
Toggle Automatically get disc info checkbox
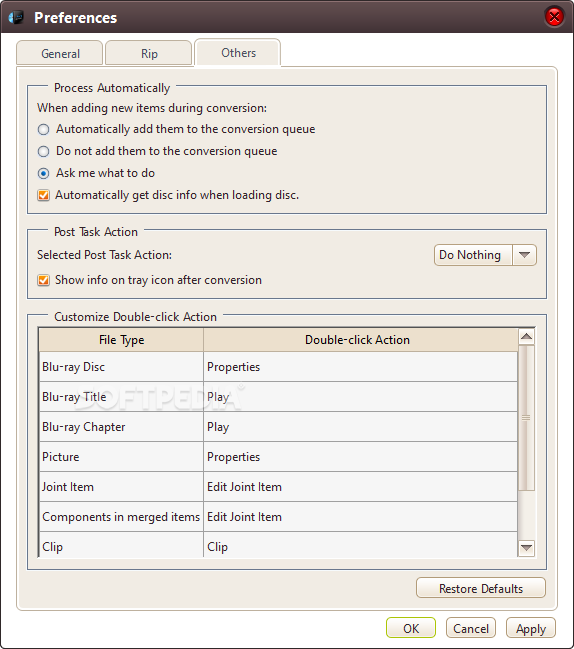tap(43, 195)
